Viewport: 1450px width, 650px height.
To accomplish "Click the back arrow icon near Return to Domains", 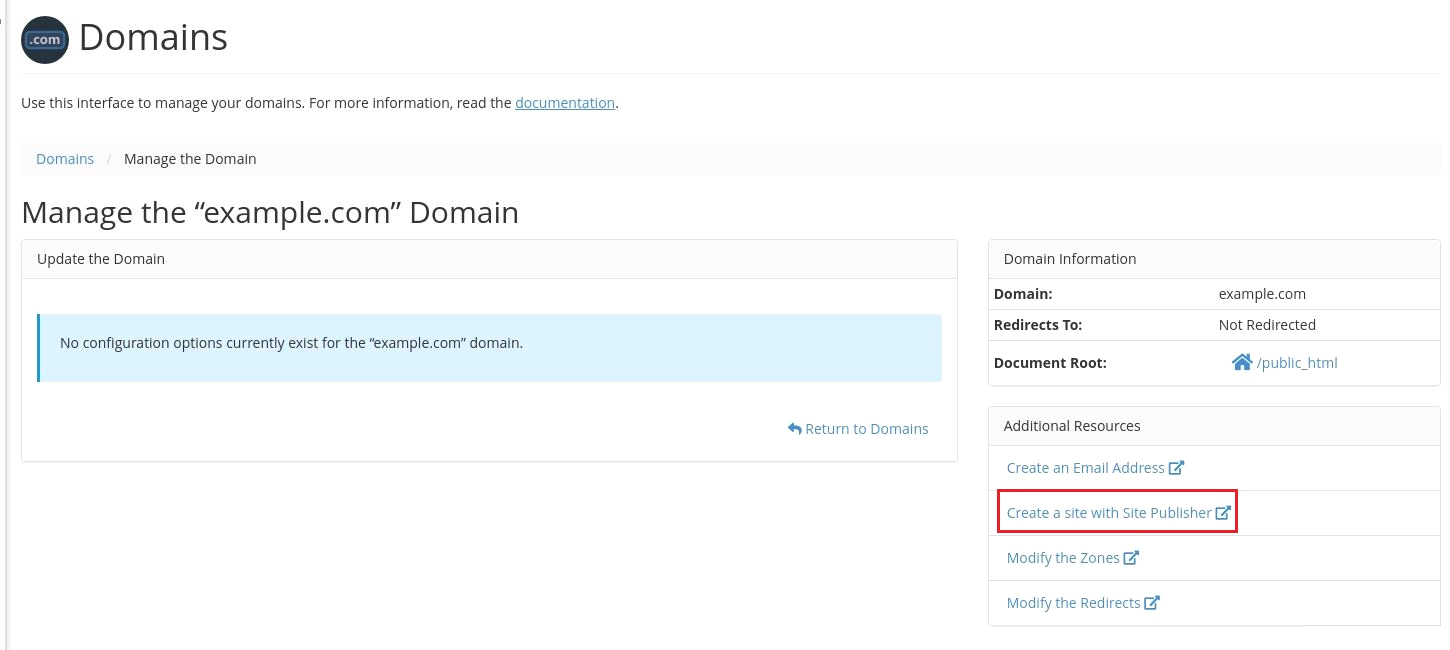I will (795, 428).
